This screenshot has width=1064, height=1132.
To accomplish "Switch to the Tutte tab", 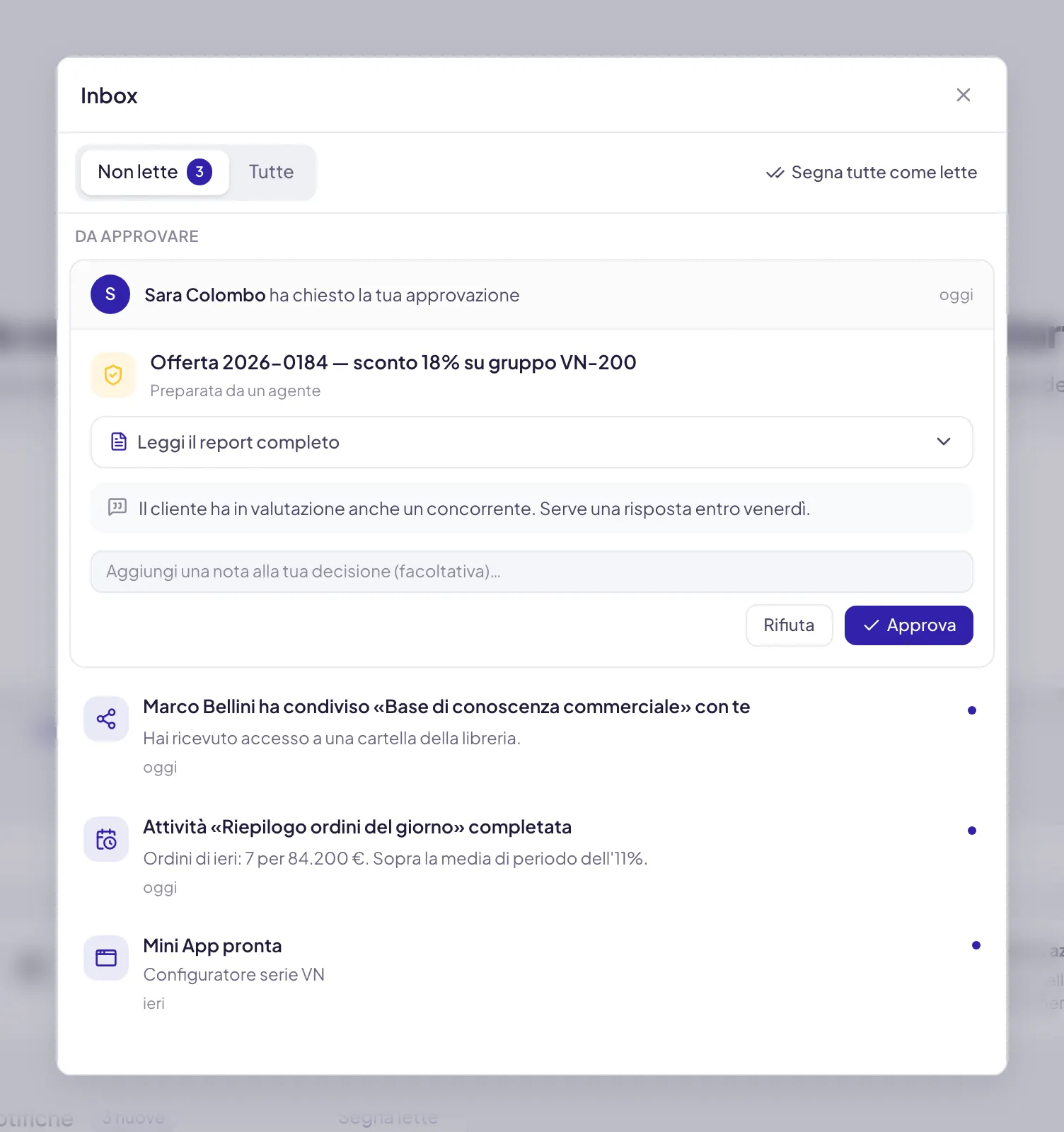I will point(271,172).
